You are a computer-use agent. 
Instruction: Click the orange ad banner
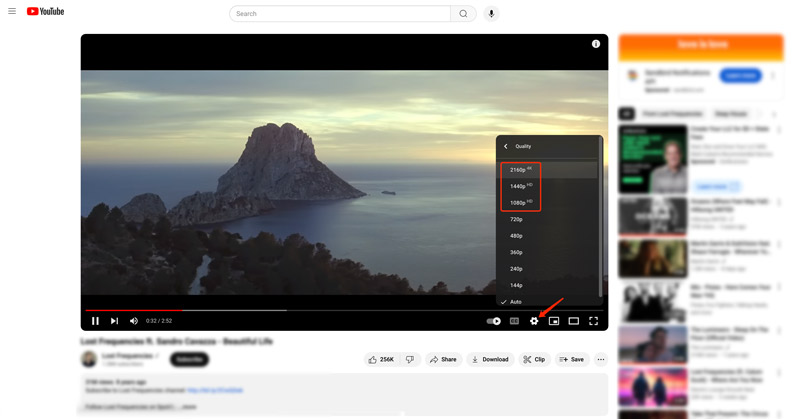click(701, 46)
